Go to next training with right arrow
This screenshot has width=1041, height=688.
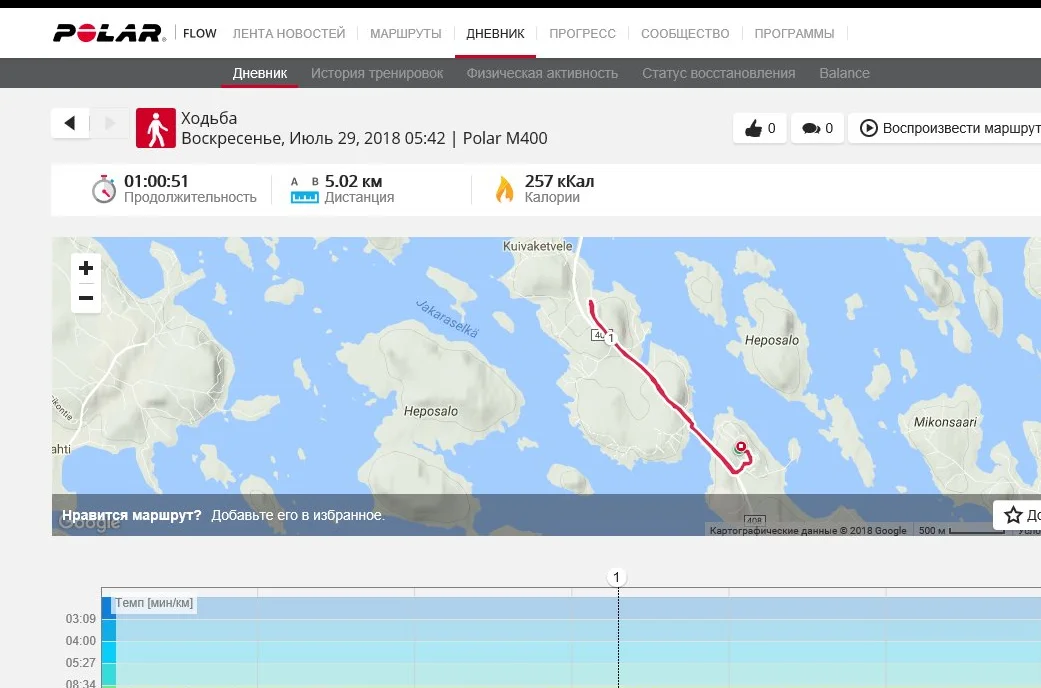pos(110,123)
